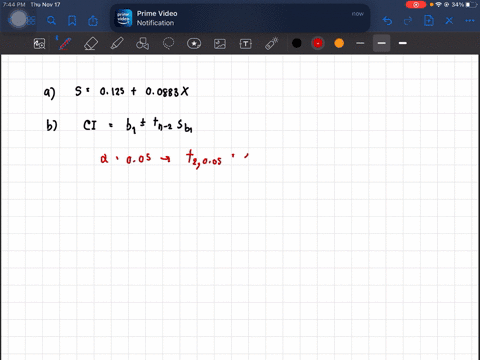Select the zoom window tool
The image size is (480, 360).
[39, 44]
